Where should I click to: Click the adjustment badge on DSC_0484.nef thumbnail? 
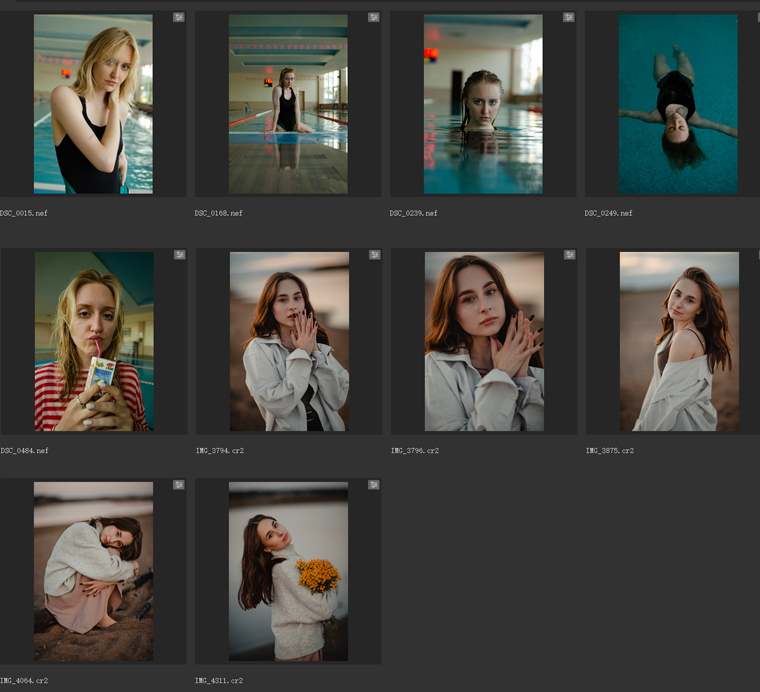click(180, 255)
